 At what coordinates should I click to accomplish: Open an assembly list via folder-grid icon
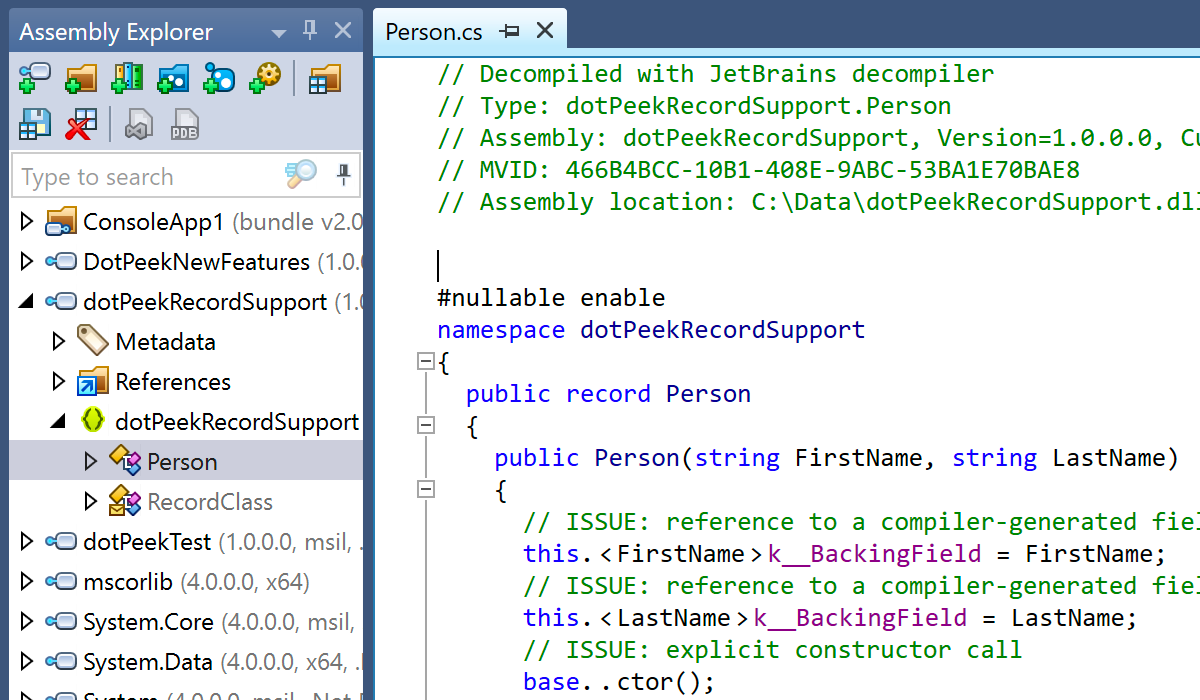(325, 77)
